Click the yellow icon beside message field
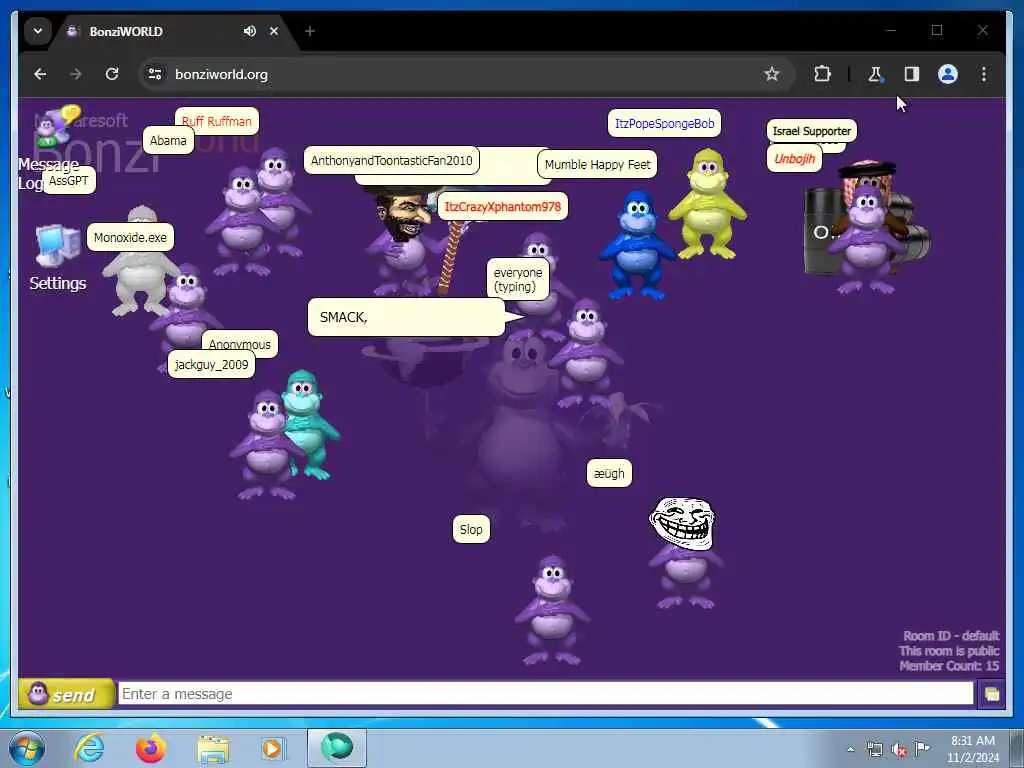Screen dimensions: 1024x768 (991, 694)
